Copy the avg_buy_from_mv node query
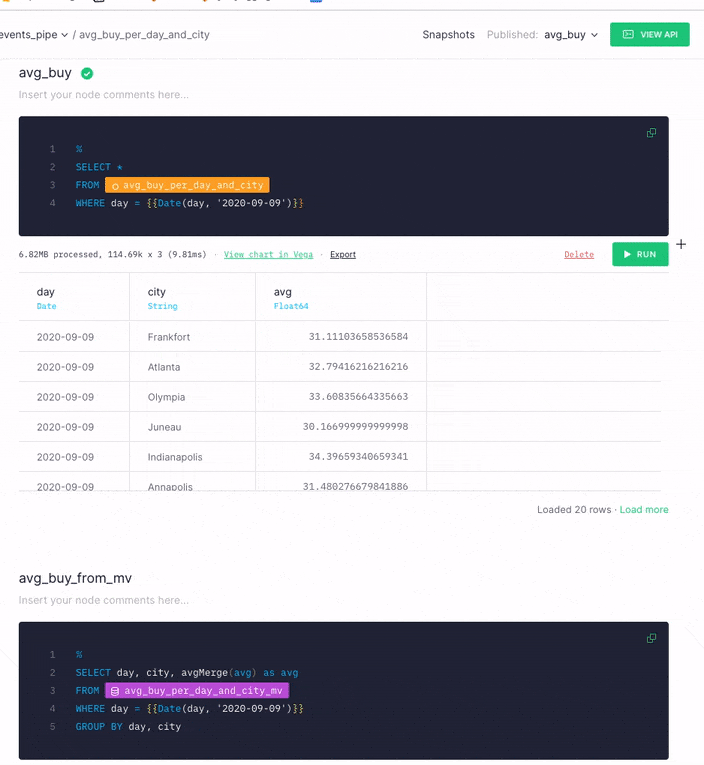Image resolution: width=704 pixels, height=765 pixels. 651,638
